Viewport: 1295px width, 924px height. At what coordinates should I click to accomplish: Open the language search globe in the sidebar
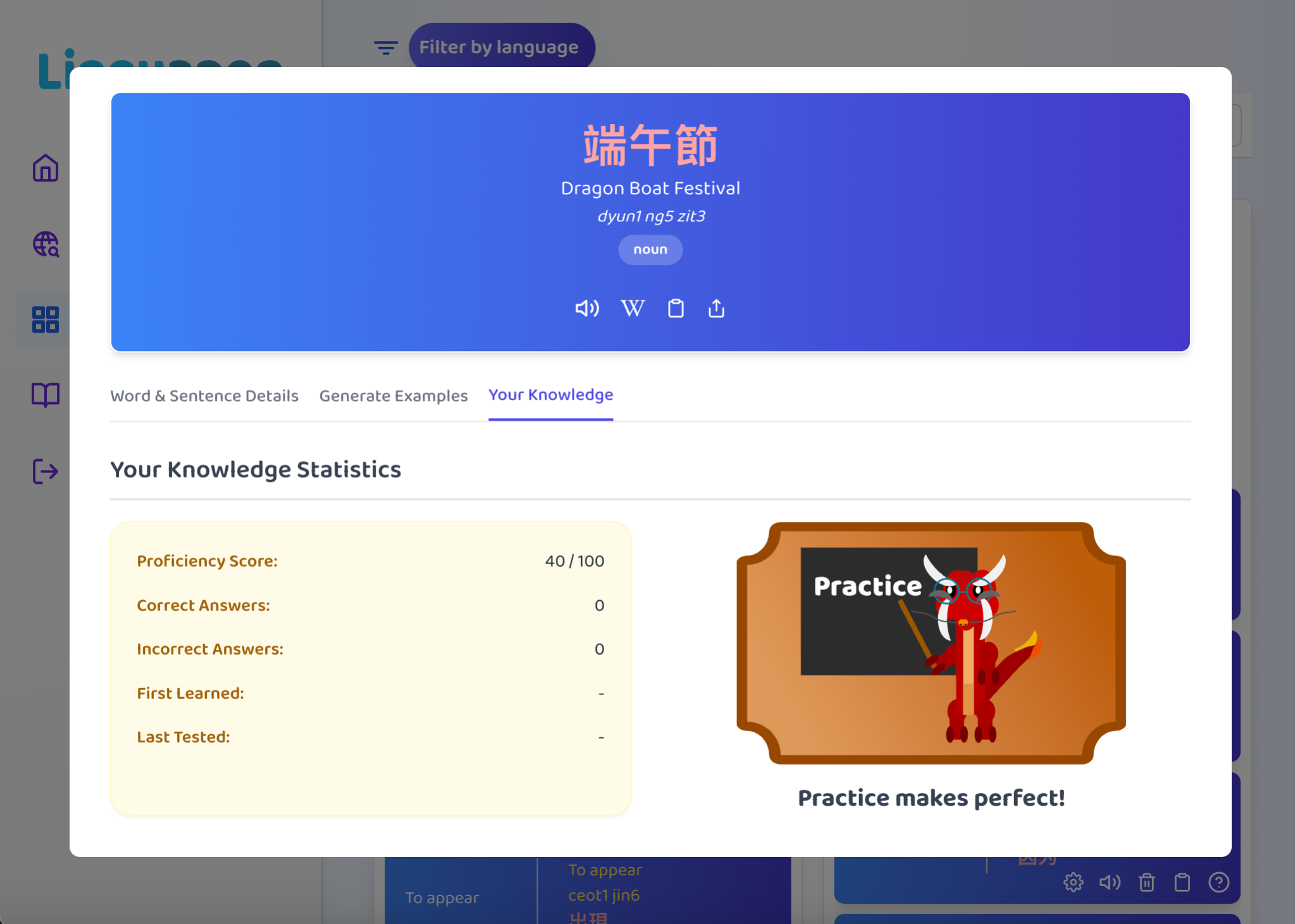(44, 245)
